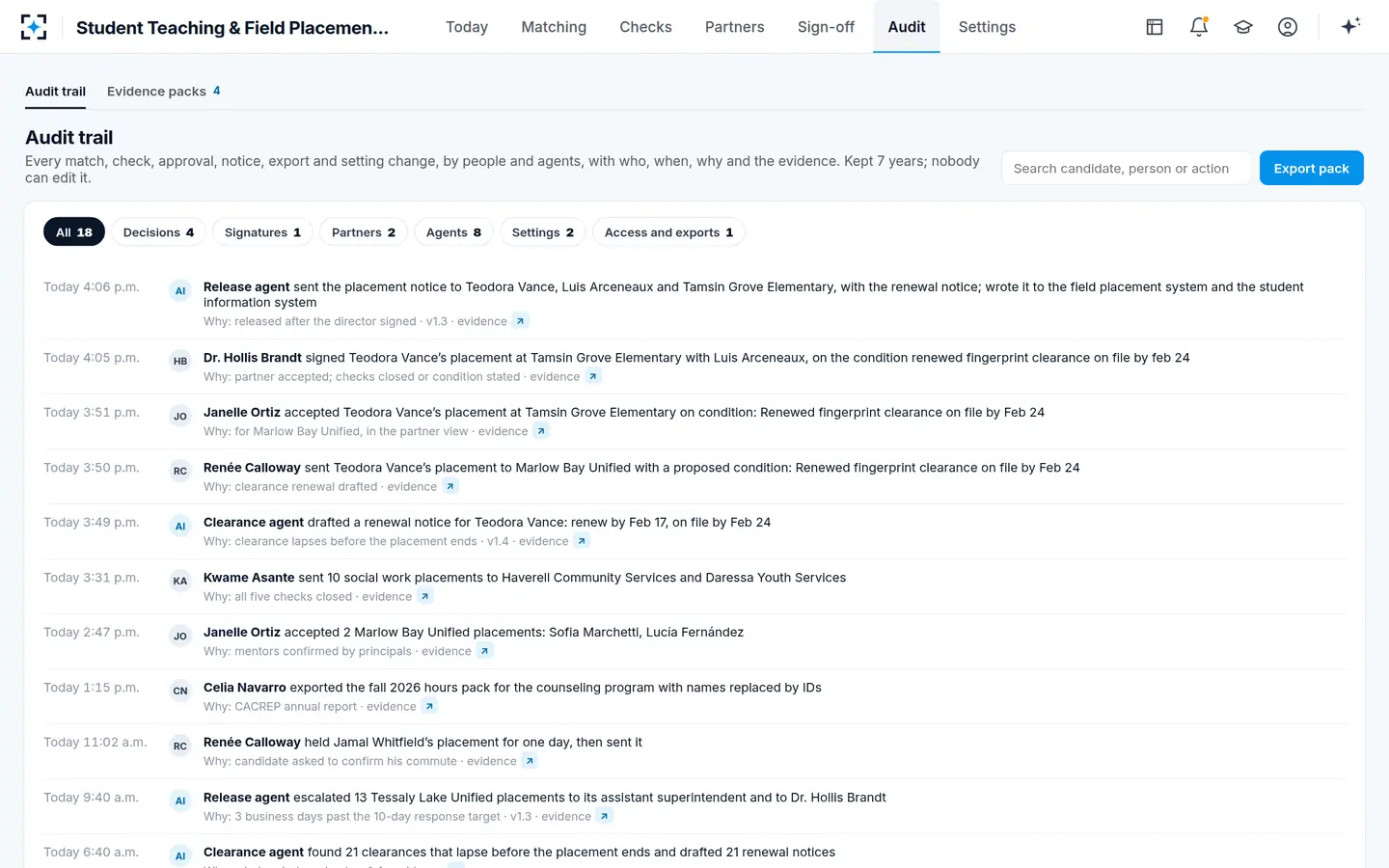Open evidence link for Dr. Hollis Brandt entry
Screen dimensions: 1389x868
pyautogui.click(x=593, y=376)
